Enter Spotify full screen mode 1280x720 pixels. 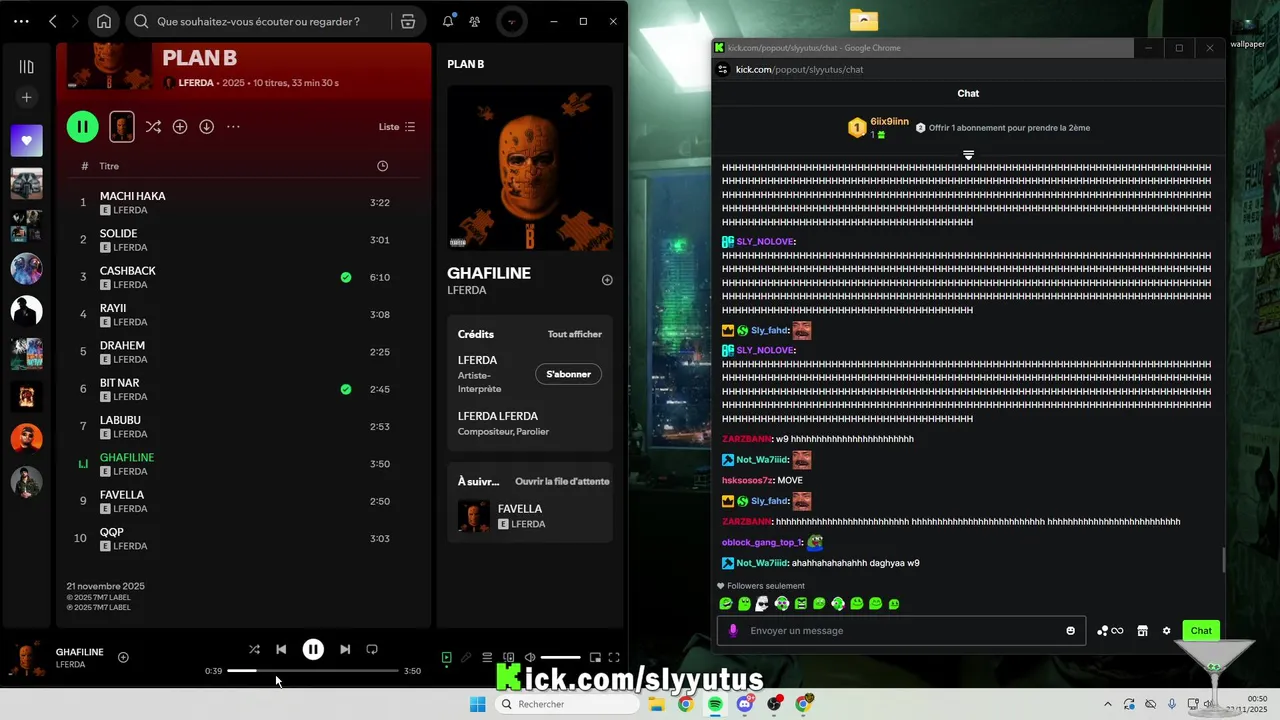tap(614, 657)
